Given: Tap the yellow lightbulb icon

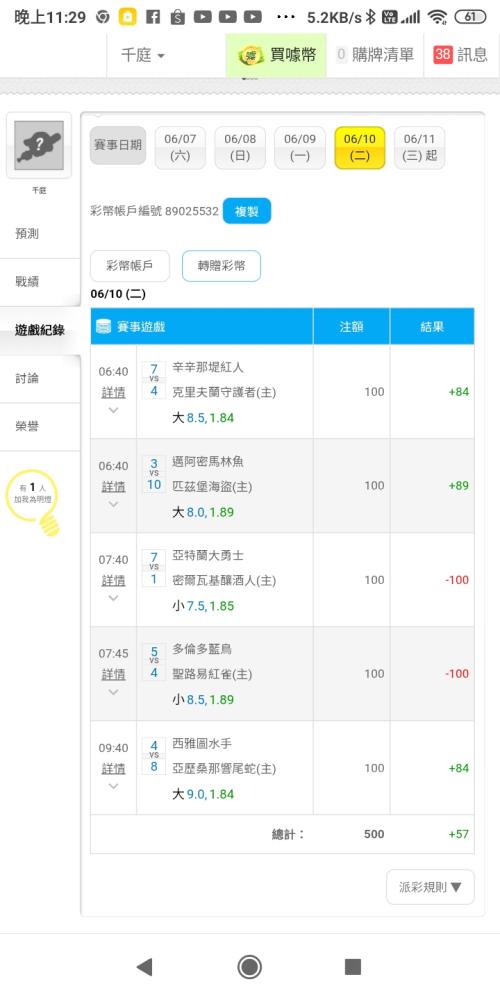Looking at the screenshot, I should 50,524.
